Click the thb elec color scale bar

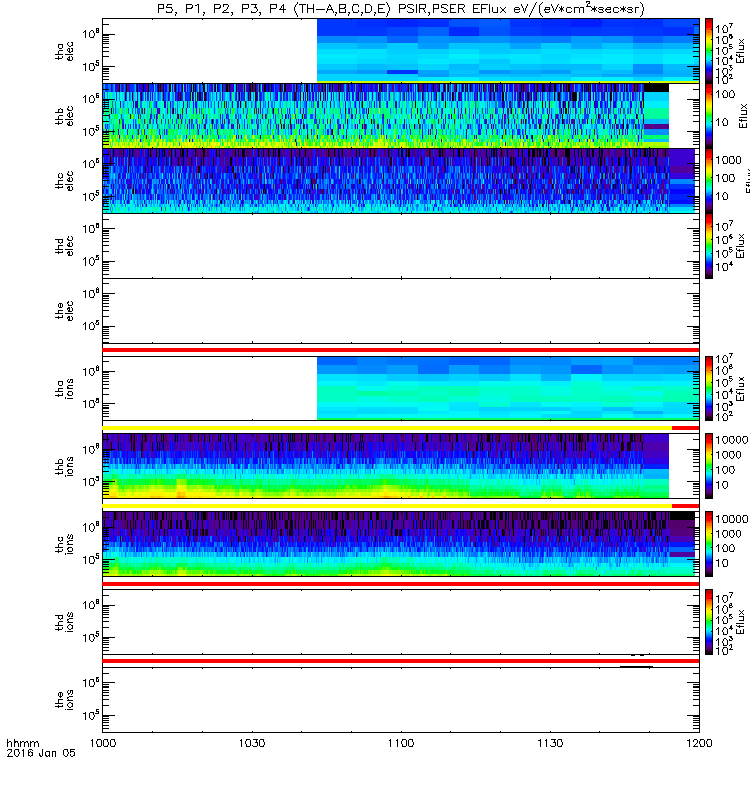pos(709,116)
